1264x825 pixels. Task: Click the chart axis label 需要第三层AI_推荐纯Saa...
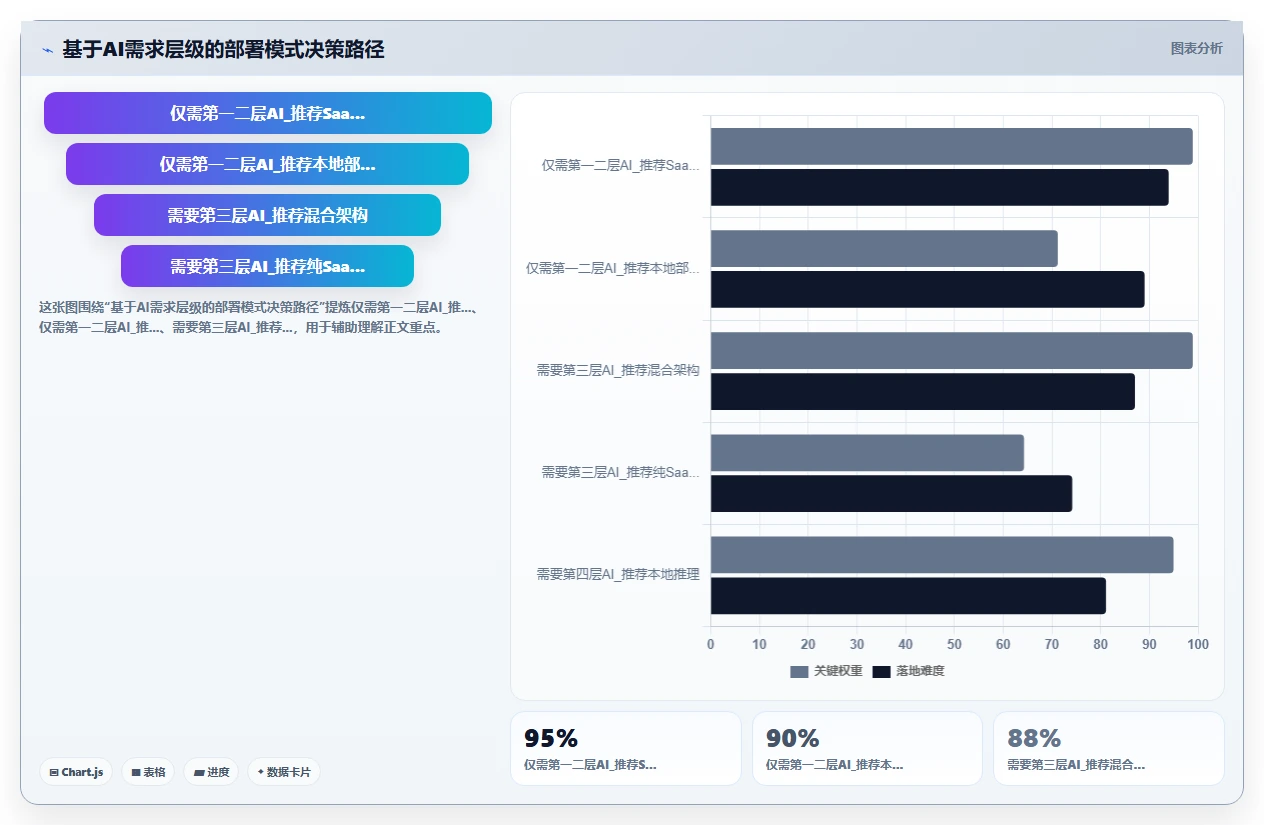(x=620, y=472)
